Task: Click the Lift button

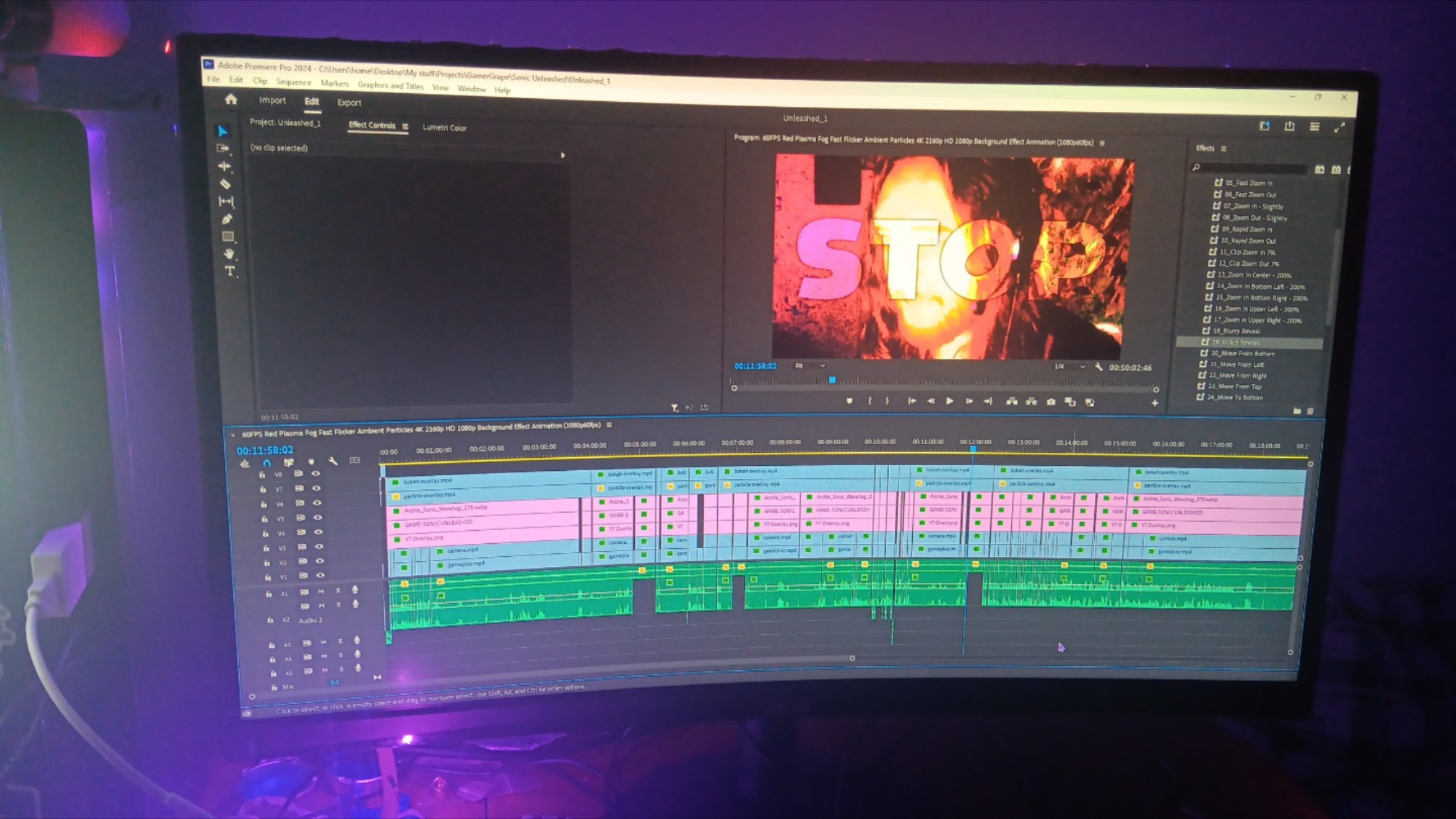Action: [x=1012, y=401]
